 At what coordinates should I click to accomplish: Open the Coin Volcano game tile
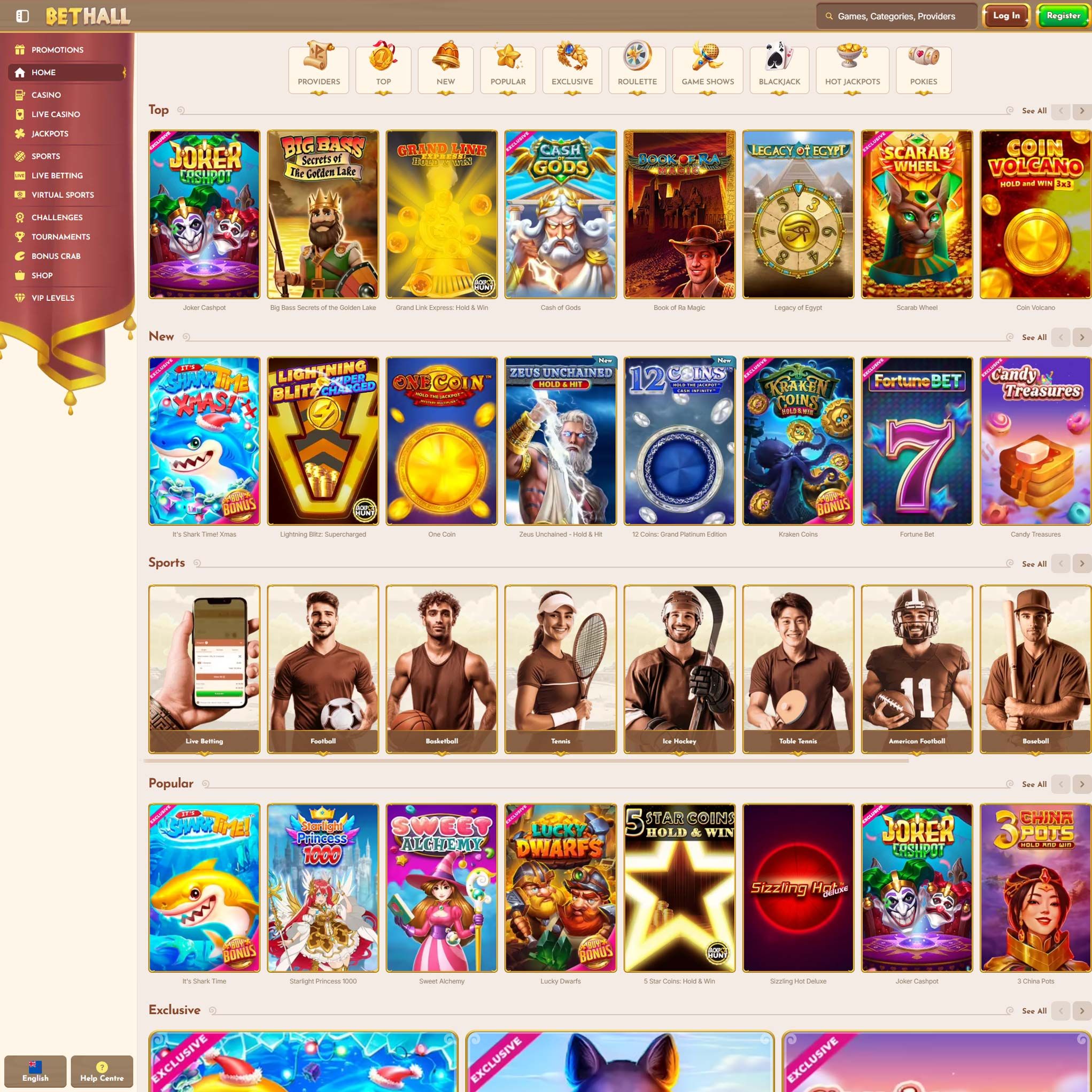pos(1035,214)
